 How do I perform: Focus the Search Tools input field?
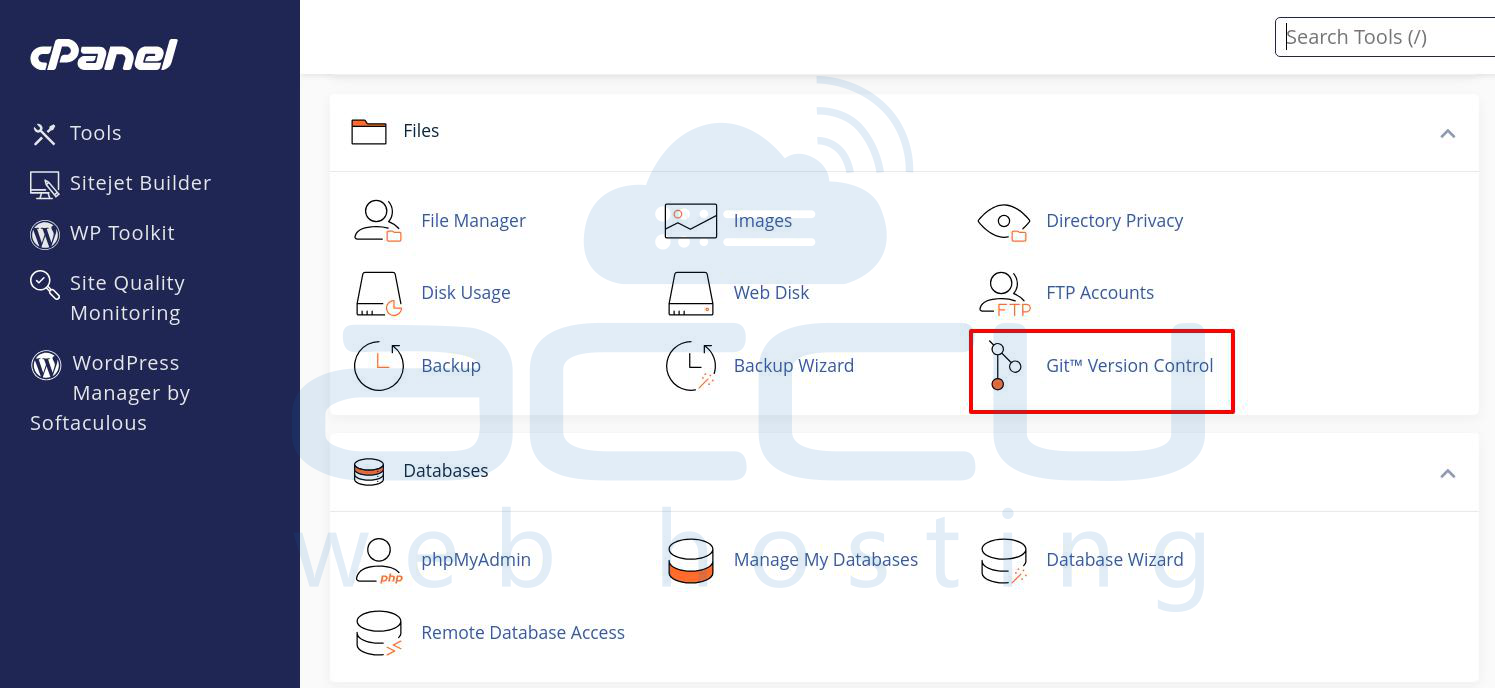[1385, 37]
